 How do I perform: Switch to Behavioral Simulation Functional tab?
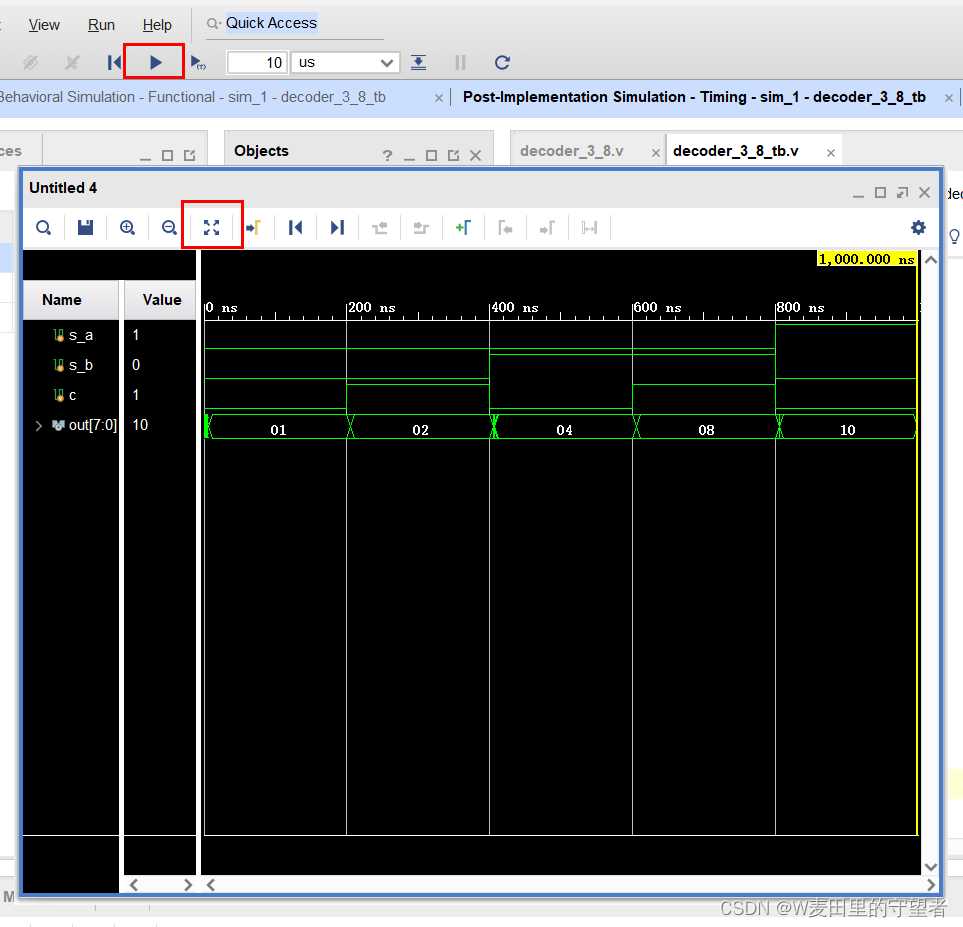click(192, 97)
